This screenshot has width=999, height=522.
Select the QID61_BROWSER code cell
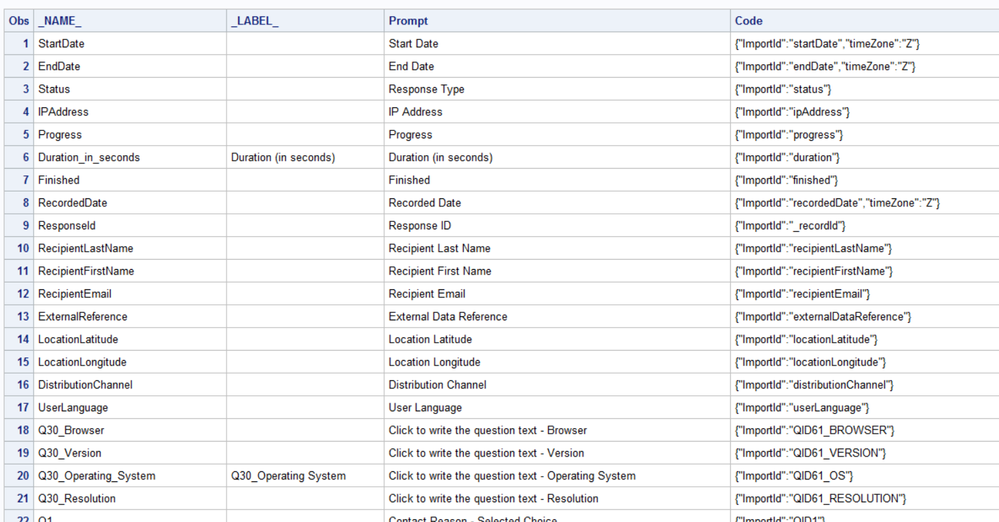pos(814,431)
